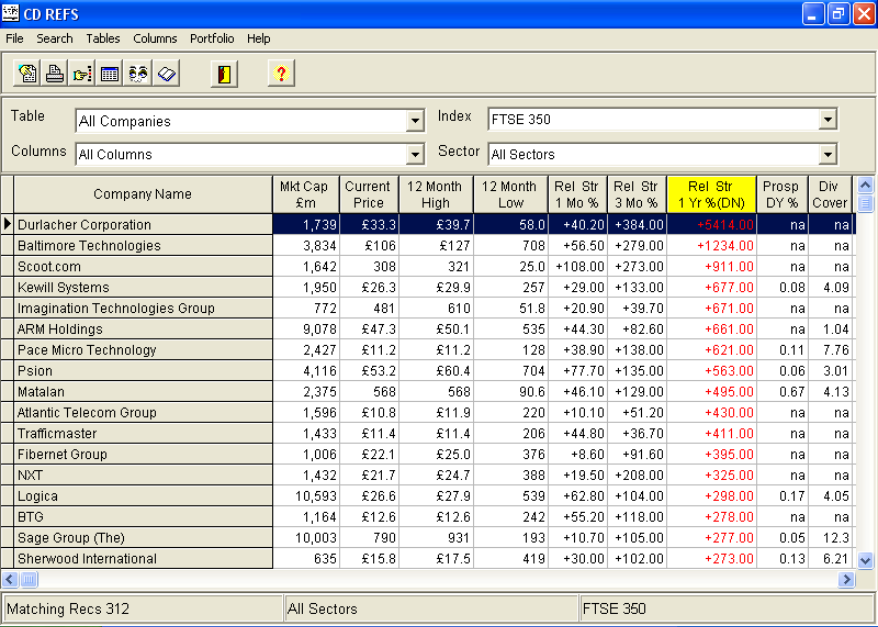
Task: Click the open book toolbar icon
Action: click(x=166, y=73)
